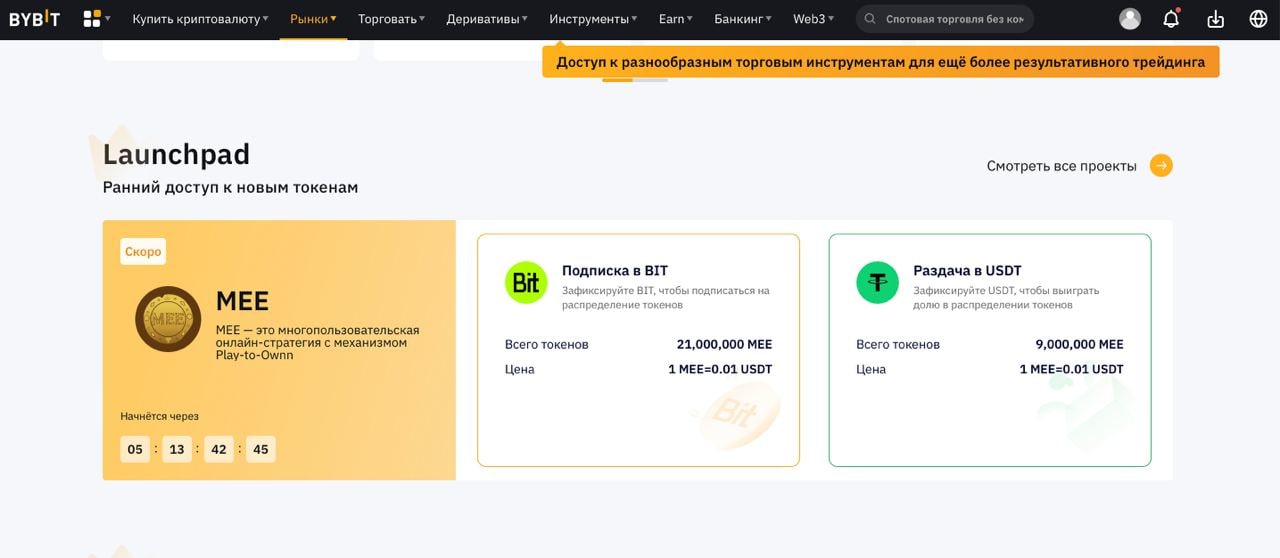Click the Начнётся через label

point(159,416)
